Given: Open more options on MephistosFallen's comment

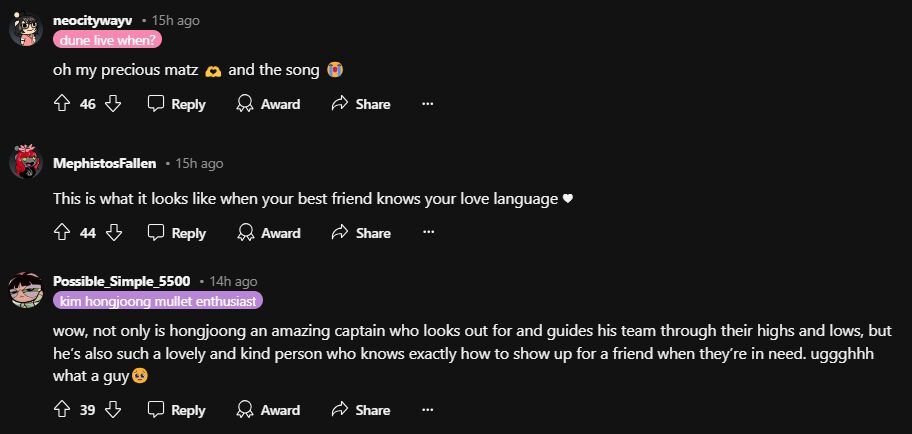Looking at the screenshot, I should [428, 233].
